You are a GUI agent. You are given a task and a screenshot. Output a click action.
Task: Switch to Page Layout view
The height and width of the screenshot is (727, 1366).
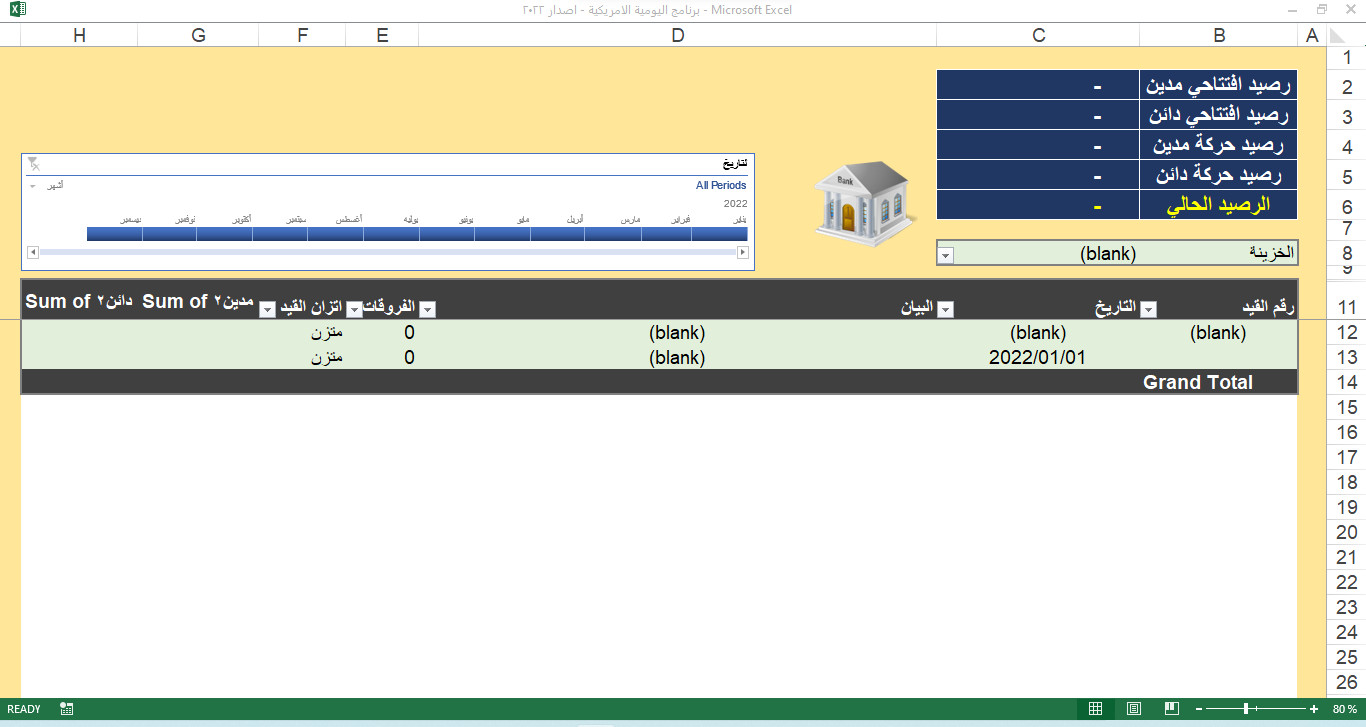1134,709
